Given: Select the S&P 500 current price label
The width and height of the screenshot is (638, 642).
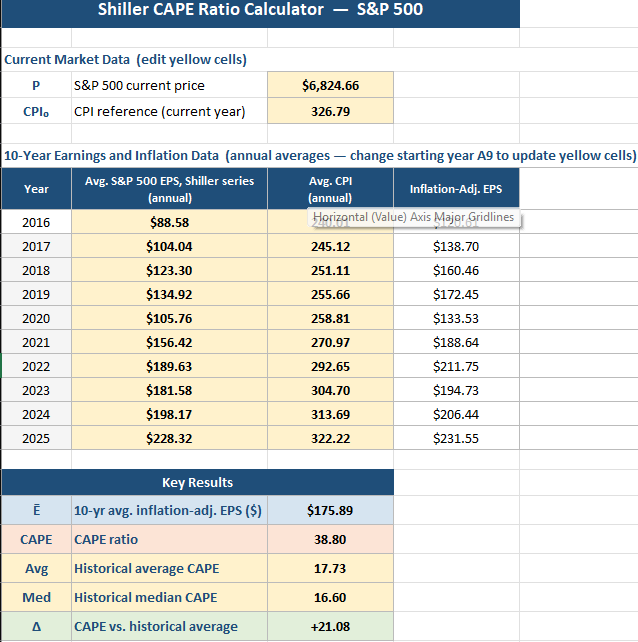Looking at the screenshot, I should click(x=169, y=85).
